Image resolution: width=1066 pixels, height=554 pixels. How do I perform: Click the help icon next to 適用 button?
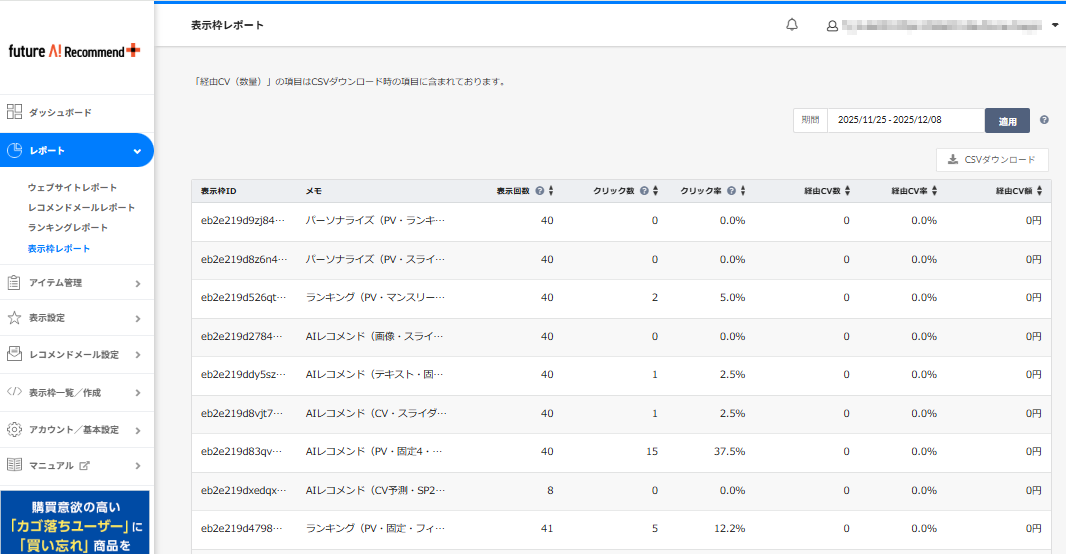tap(1044, 120)
